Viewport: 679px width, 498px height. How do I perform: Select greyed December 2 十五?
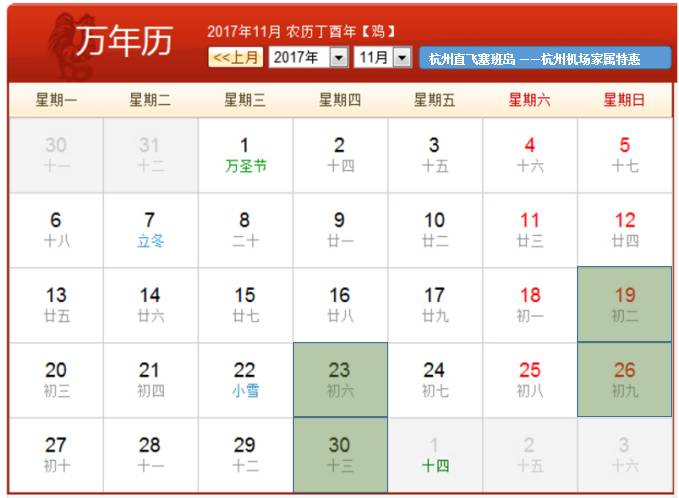530,455
